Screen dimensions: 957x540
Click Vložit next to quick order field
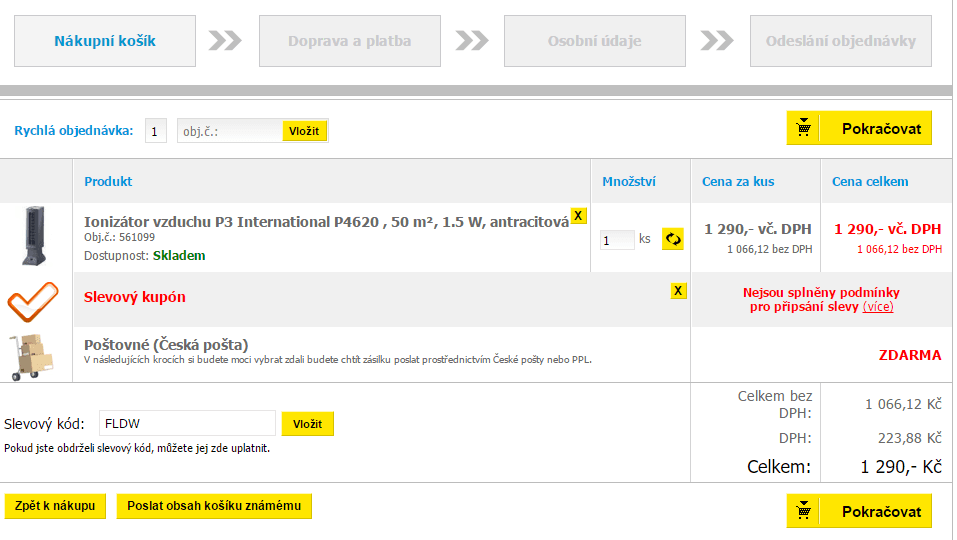coord(304,131)
